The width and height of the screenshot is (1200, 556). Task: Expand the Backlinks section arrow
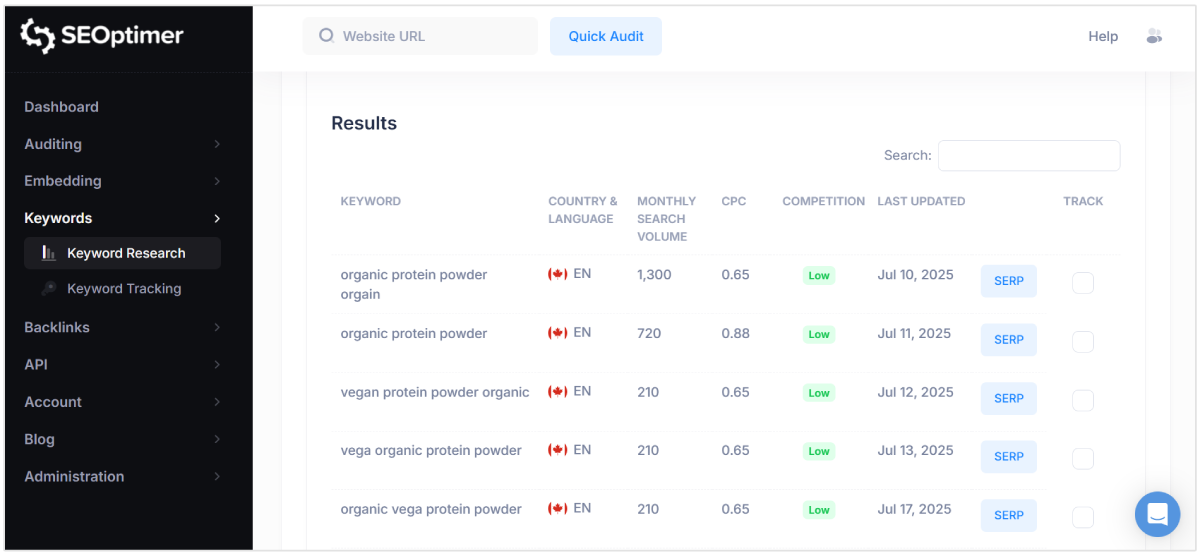coord(217,327)
